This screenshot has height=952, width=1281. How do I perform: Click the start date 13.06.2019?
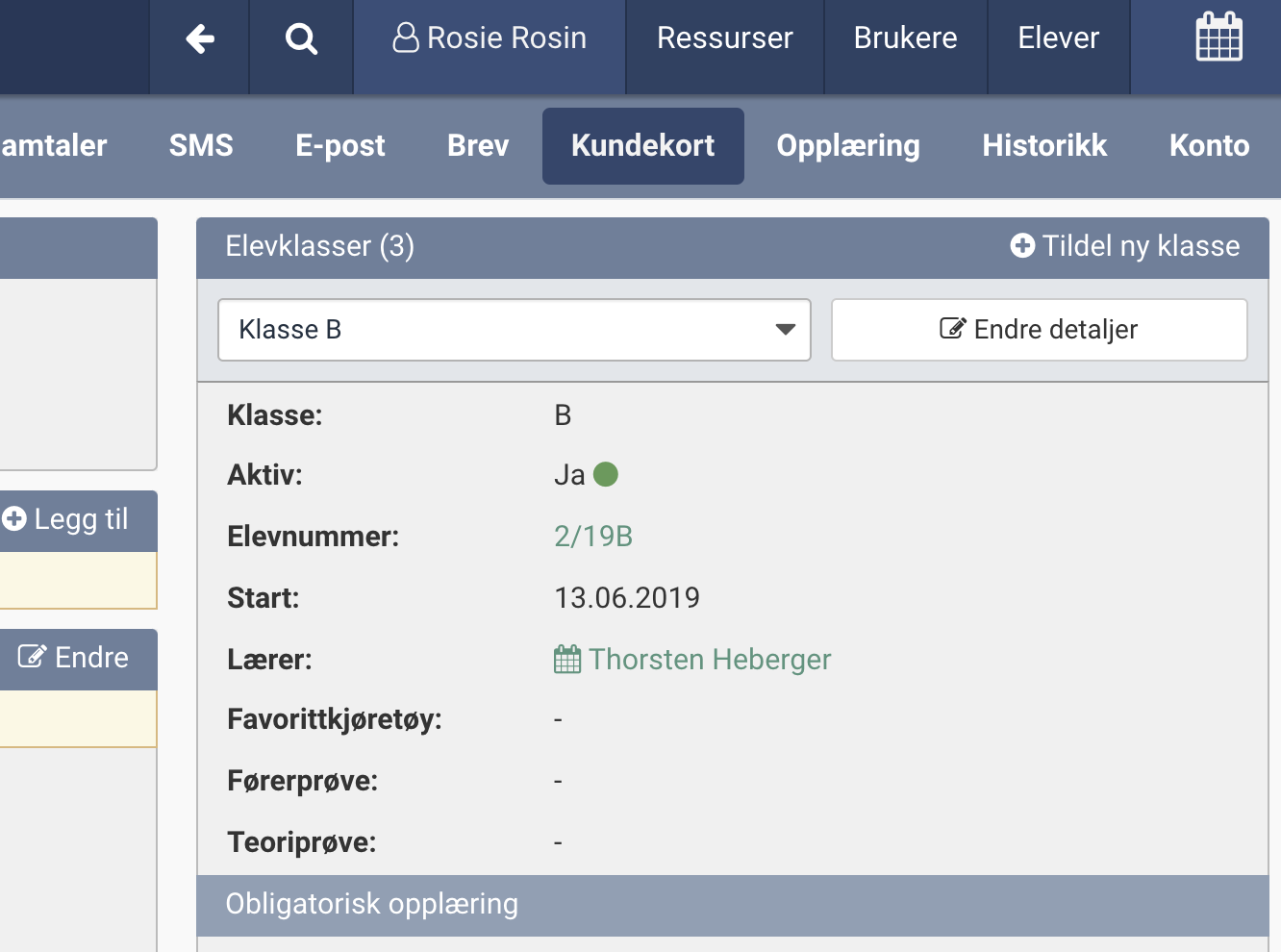627,598
